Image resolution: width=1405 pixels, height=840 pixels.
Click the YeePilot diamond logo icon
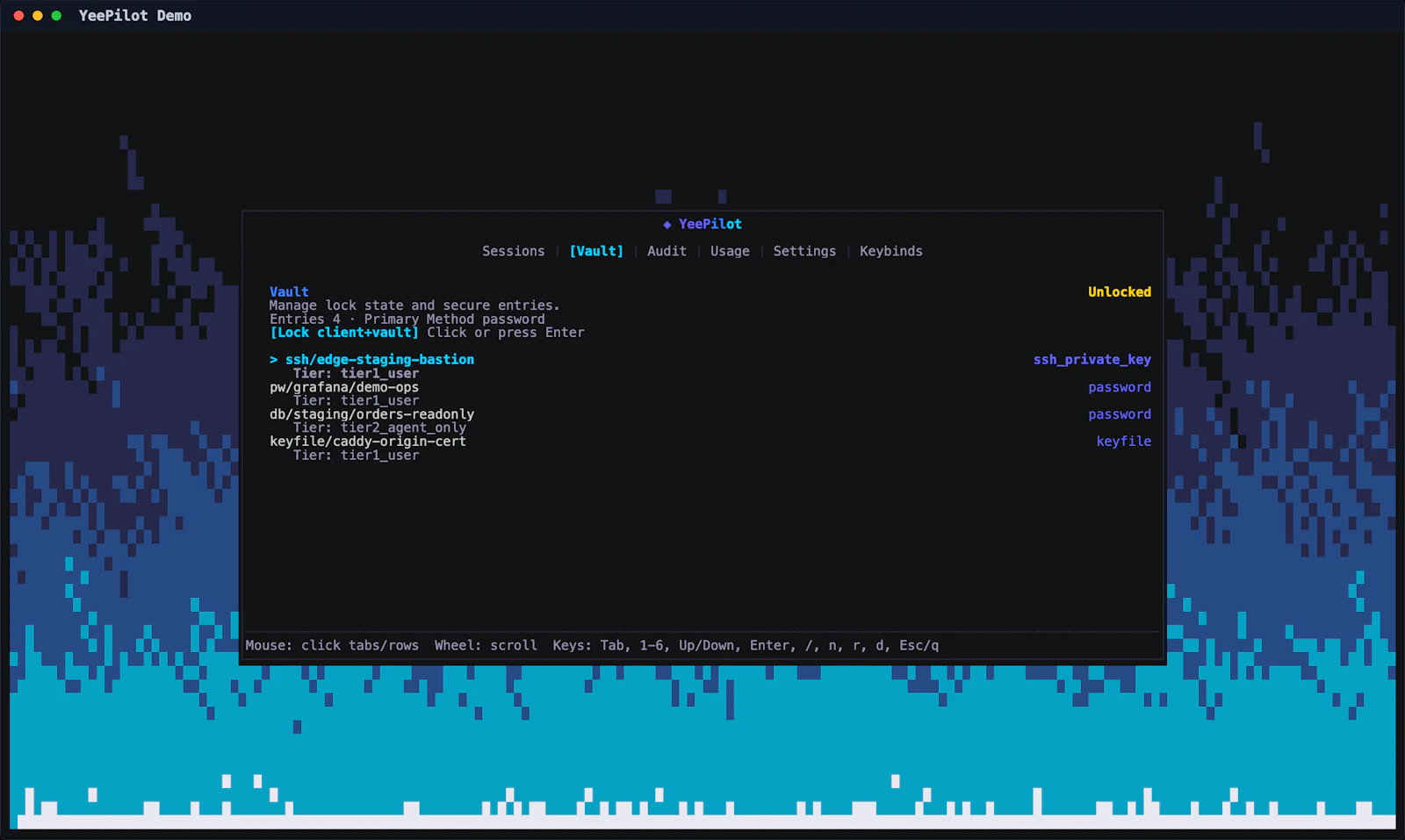(x=667, y=225)
